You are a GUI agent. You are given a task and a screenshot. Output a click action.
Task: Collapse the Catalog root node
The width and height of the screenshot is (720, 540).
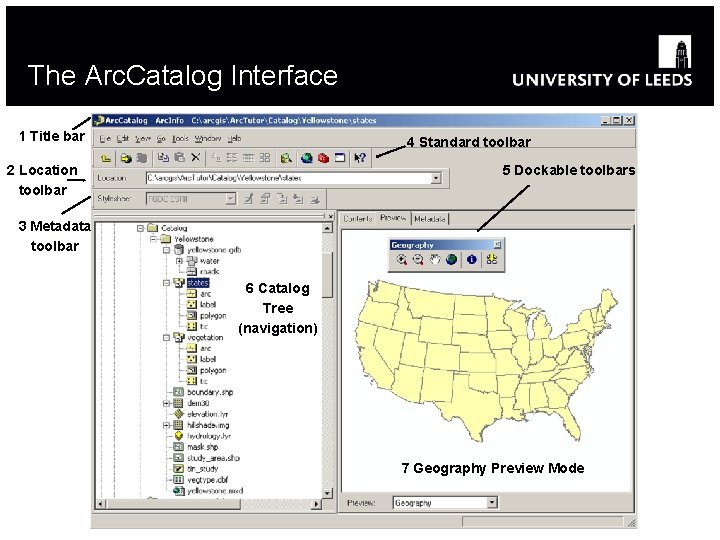click(141, 228)
